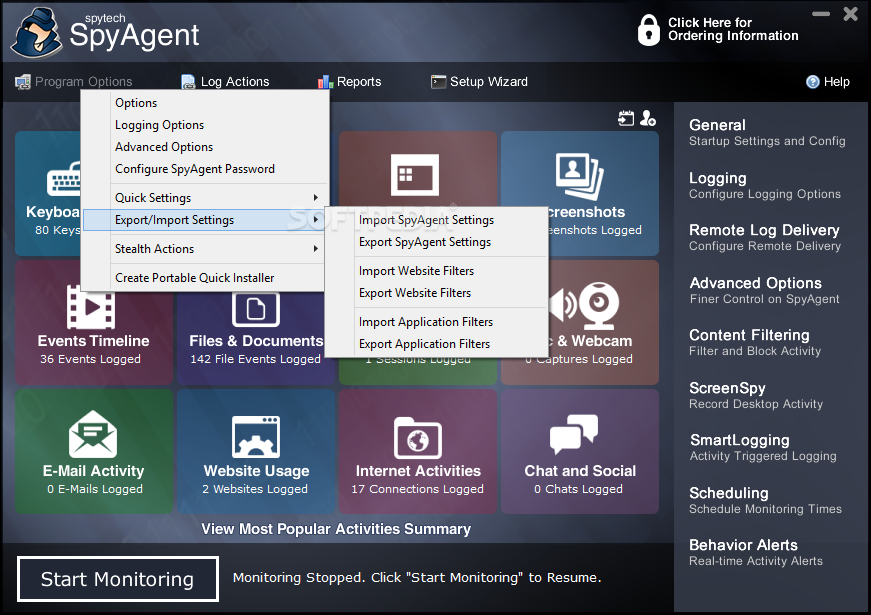Open the Events Timeline film icon
Viewport: 871px width, 615px height.
[x=91, y=307]
